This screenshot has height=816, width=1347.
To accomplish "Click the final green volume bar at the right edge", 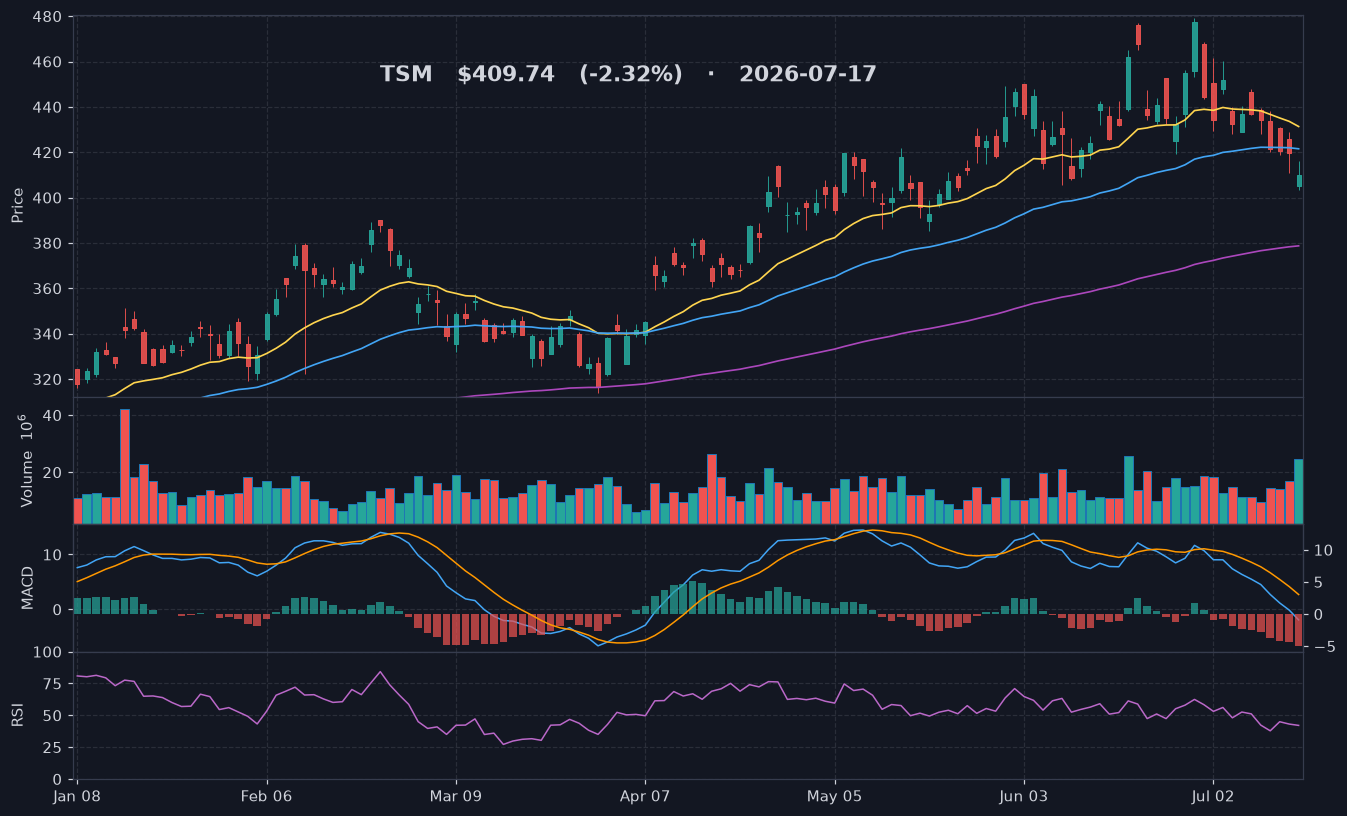I will tap(1299, 491).
